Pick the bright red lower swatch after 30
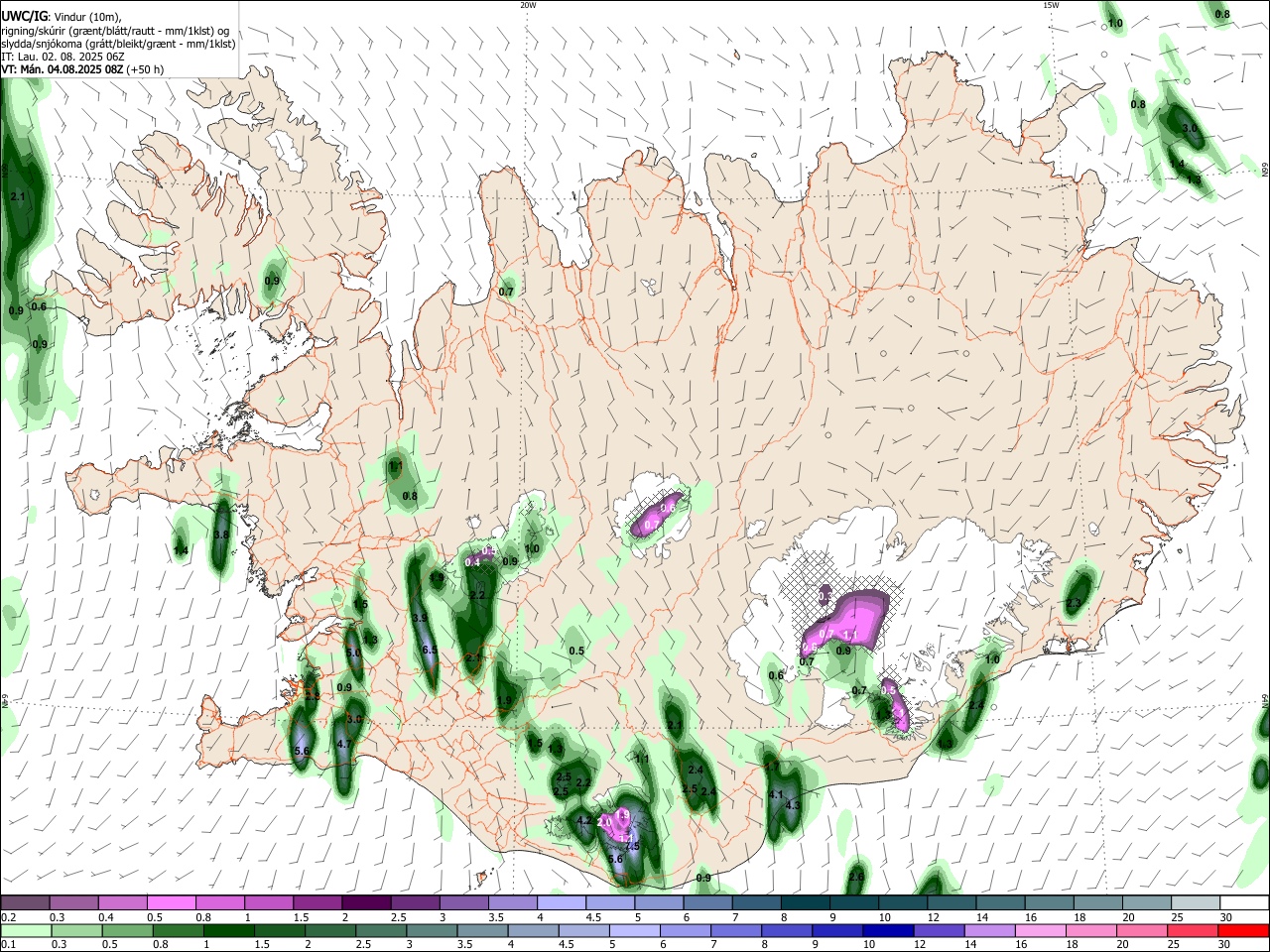Image resolution: width=1270 pixels, height=952 pixels. click(x=1243, y=930)
